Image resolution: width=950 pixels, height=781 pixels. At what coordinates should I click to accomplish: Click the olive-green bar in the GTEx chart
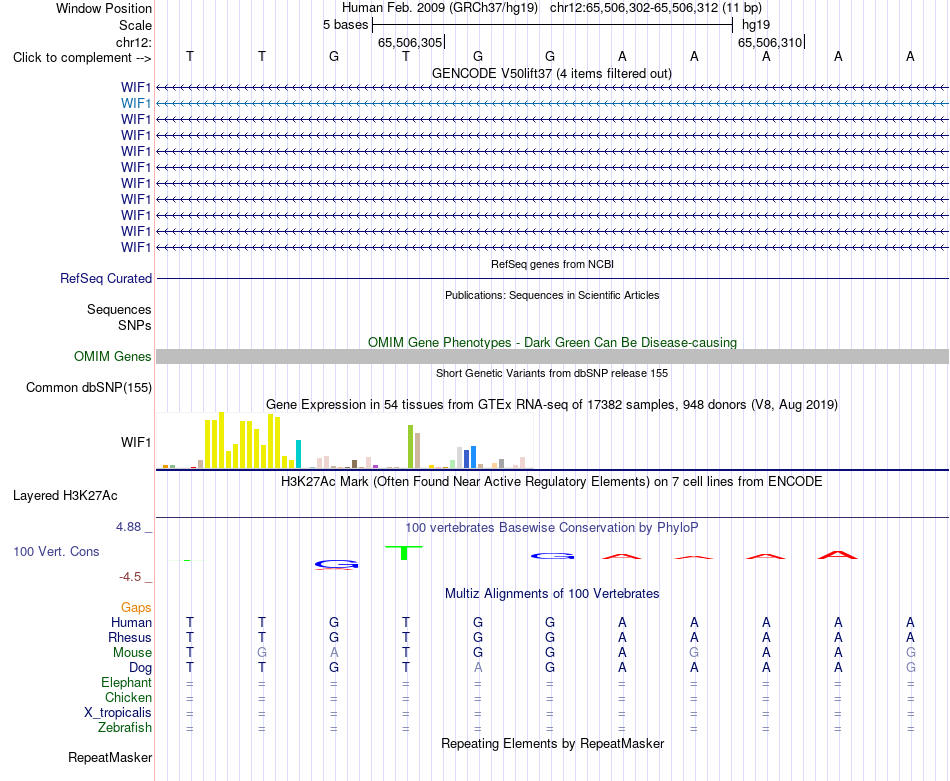[x=410, y=447]
